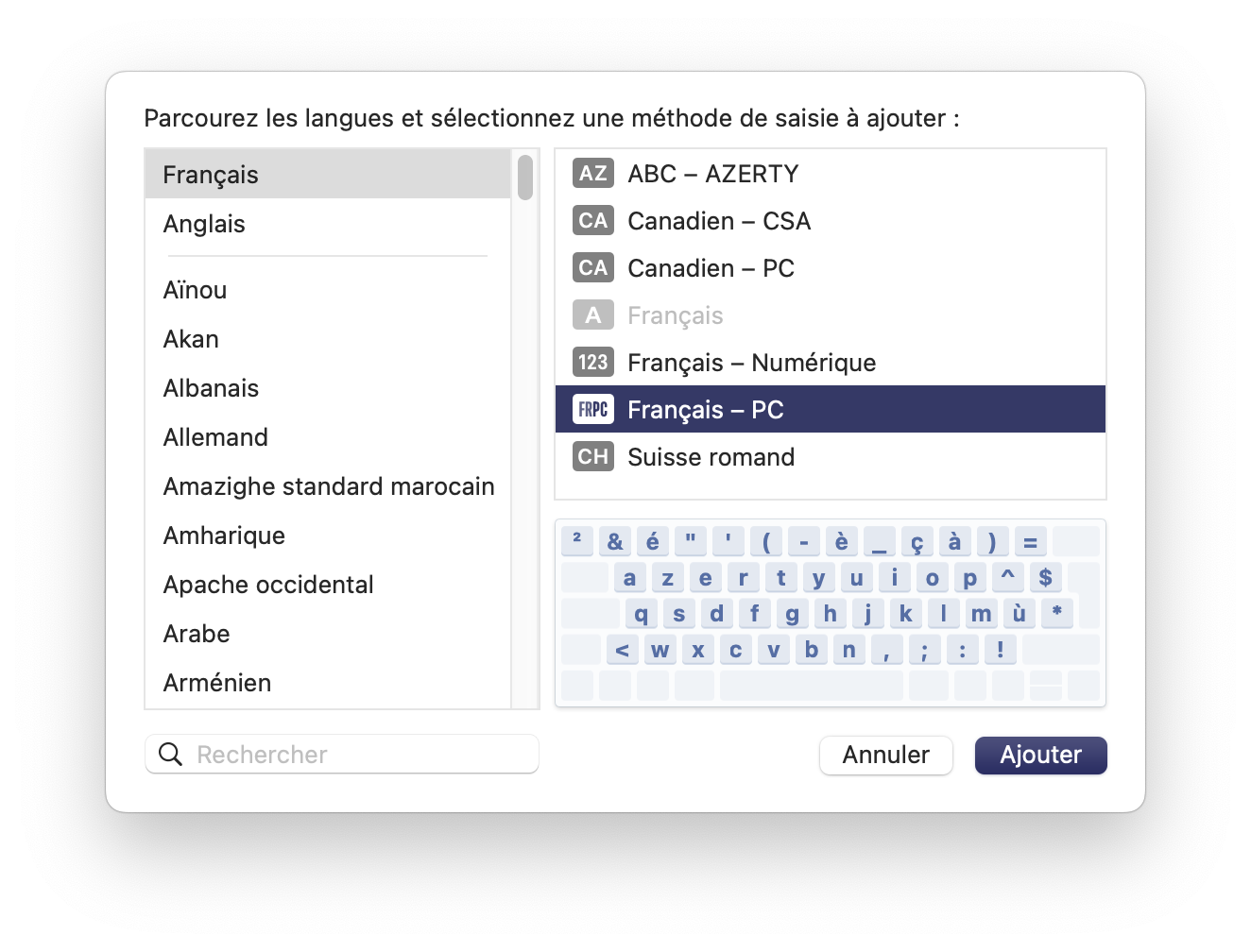Click the CA icon beside Canadien – CSA
1251x952 pixels.
(x=593, y=221)
